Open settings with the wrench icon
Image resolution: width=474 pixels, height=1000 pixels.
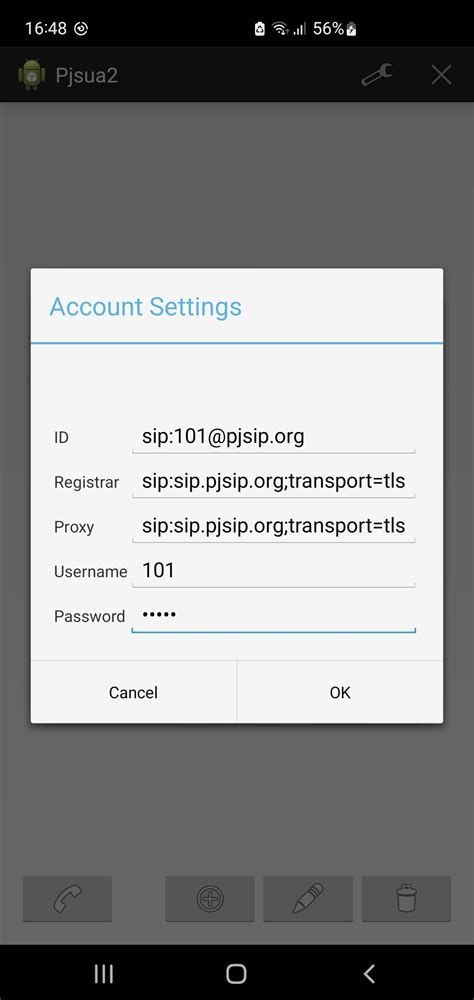tap(377, 75)
